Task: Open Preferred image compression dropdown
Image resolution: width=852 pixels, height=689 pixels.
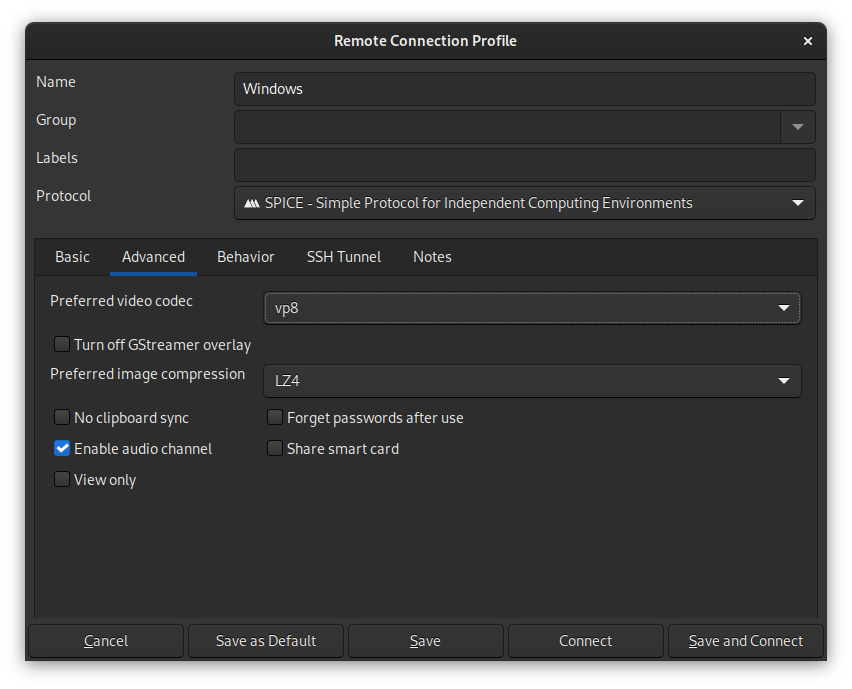Action: pos(532,381)
